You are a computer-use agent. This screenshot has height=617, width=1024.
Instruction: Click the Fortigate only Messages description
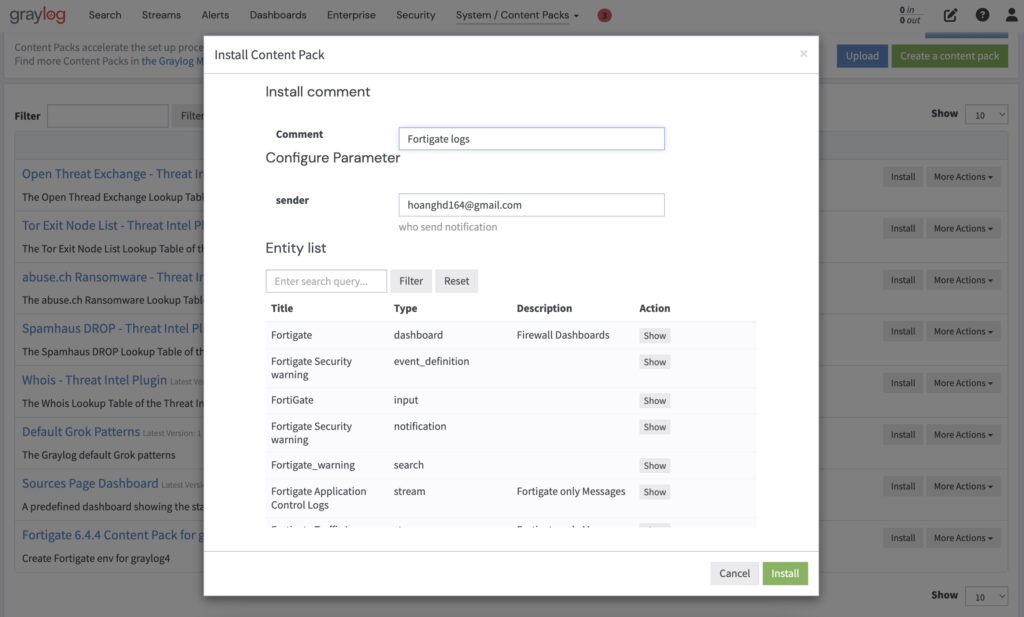tap(570, 492)
